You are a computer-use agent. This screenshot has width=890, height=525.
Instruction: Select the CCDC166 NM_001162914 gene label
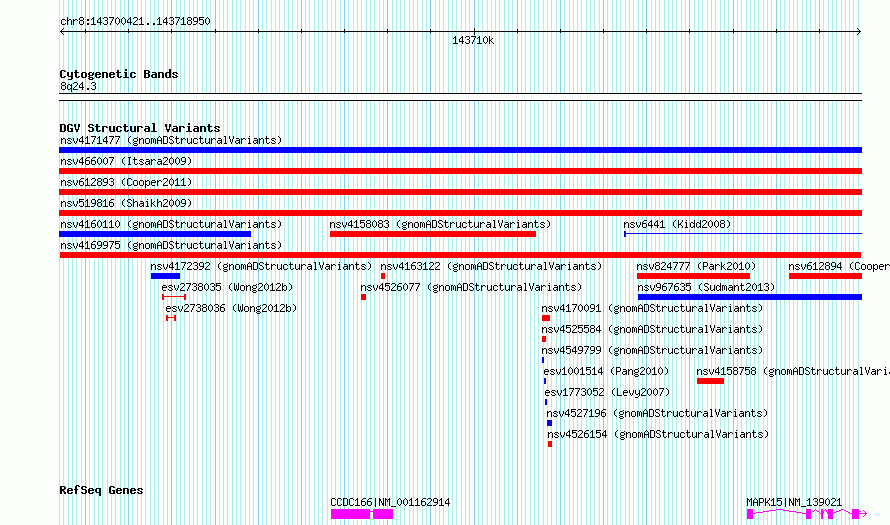tap(390, 502)
